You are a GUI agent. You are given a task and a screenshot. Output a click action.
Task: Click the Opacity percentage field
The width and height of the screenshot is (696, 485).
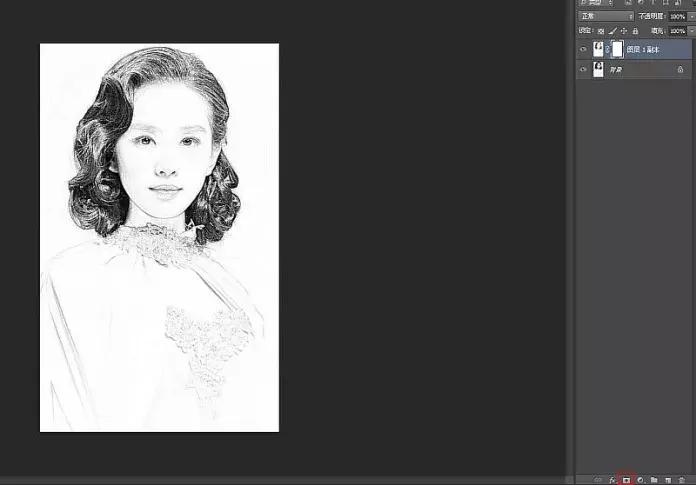677,17
